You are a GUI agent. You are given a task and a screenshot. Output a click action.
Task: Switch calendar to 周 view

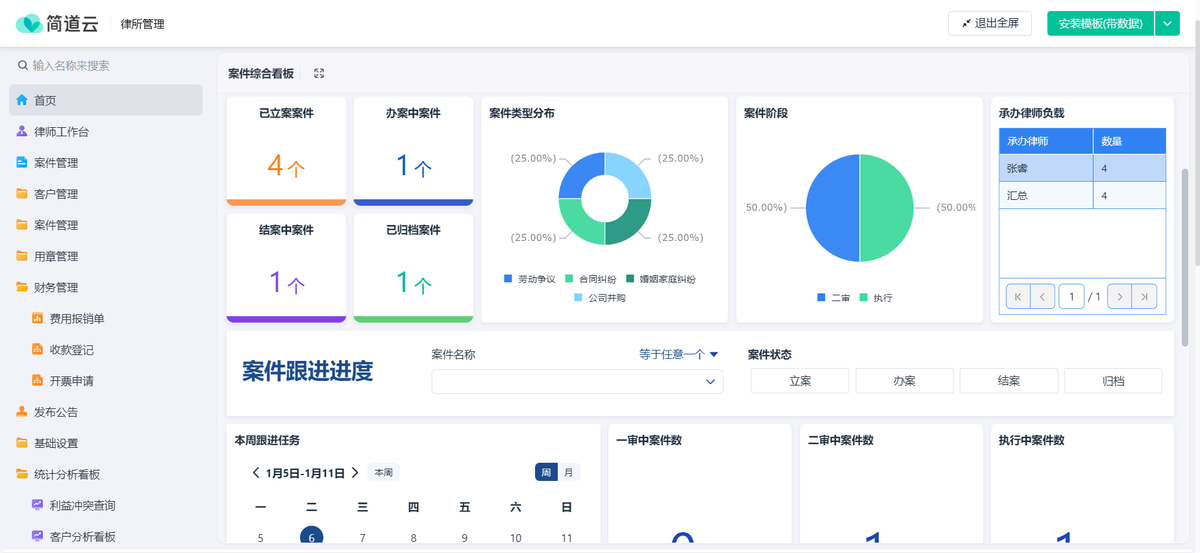pyautogui.click(x=546, y=472)
